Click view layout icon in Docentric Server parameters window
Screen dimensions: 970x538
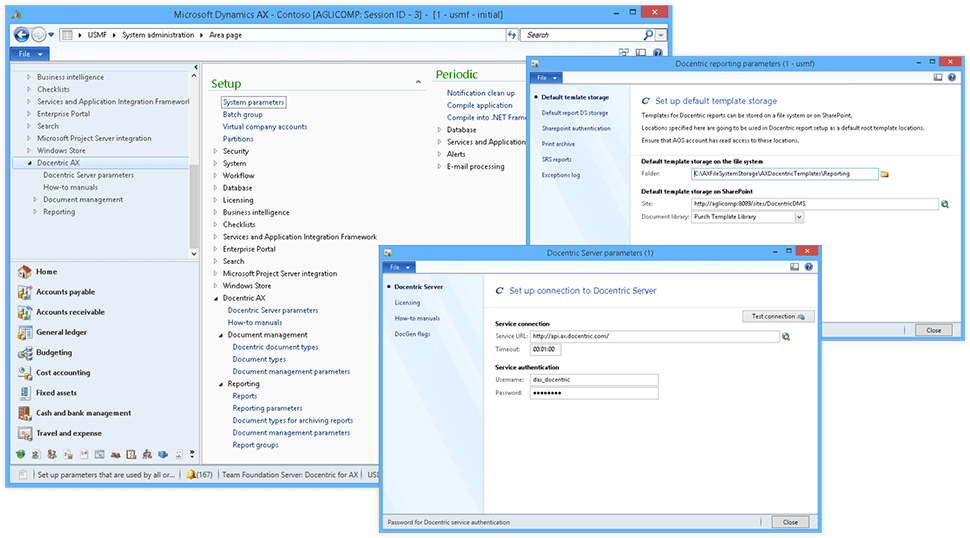click(x=794, y=267)
